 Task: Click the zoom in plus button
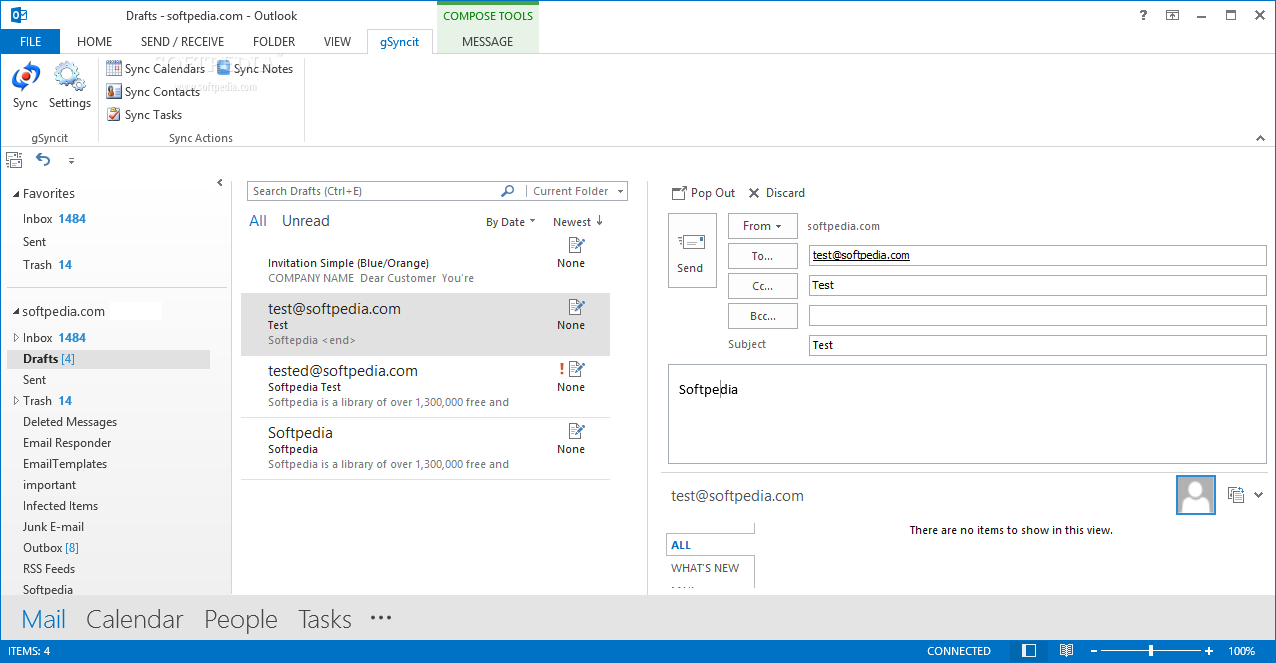click(x=1209, y=651)
